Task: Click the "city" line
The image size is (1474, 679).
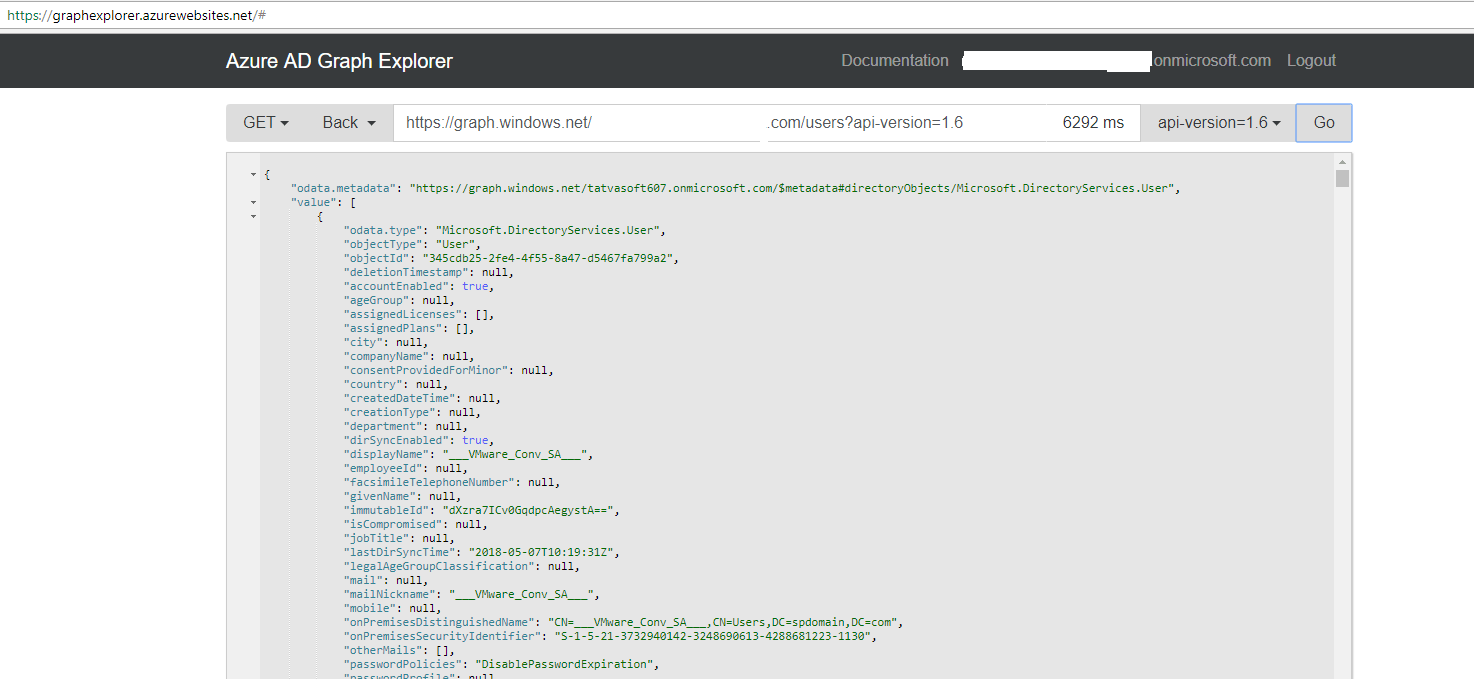Action: tap(385, 342)
